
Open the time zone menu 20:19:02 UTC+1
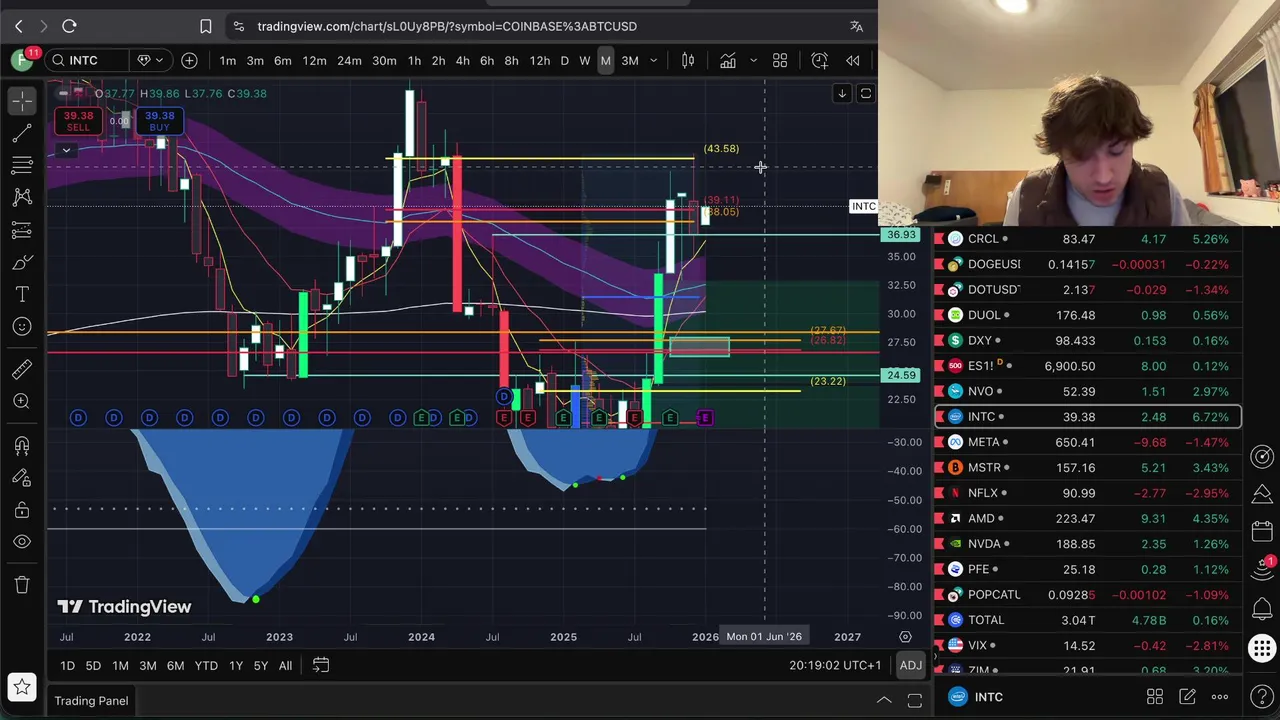[835, 666]
